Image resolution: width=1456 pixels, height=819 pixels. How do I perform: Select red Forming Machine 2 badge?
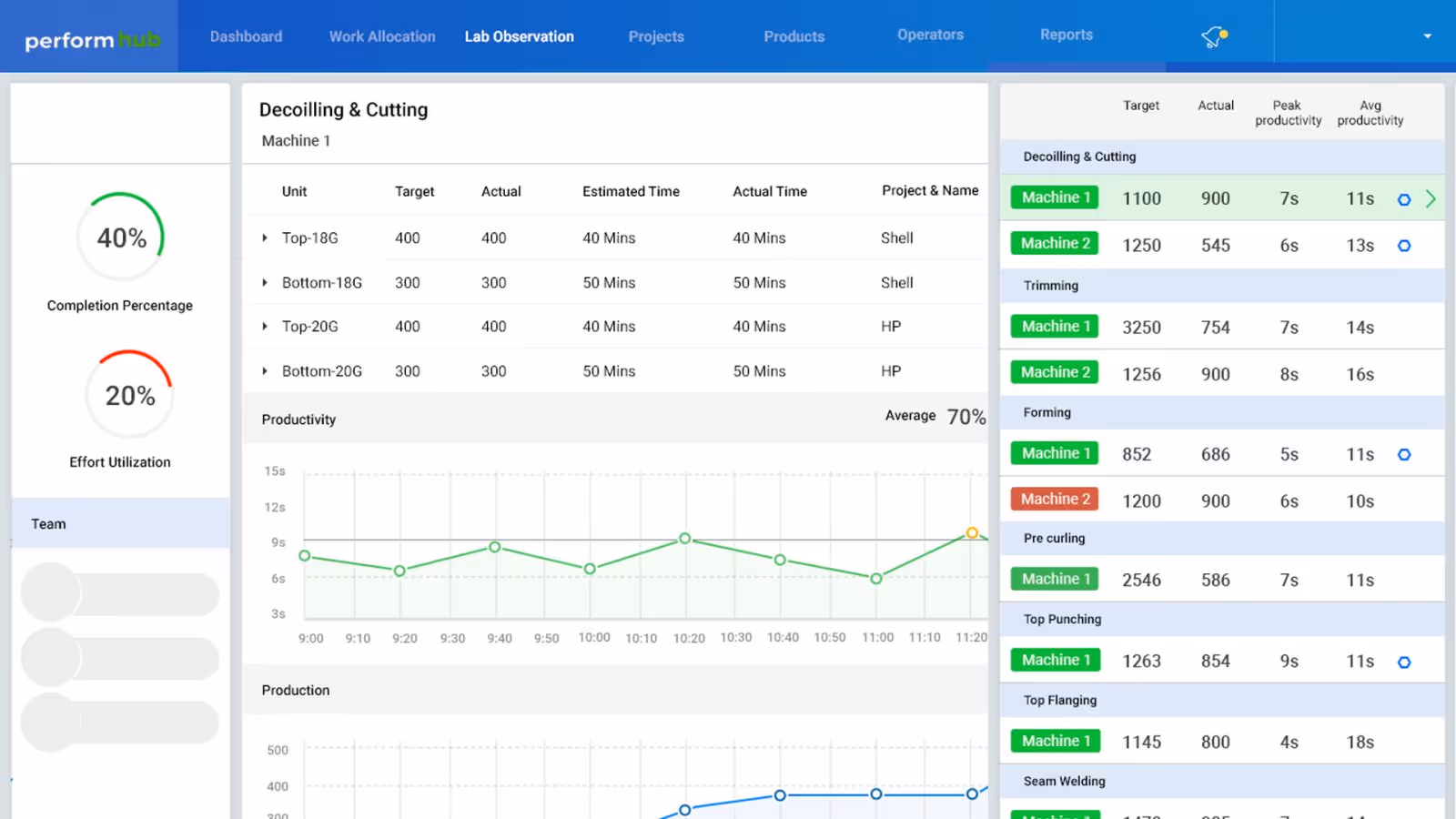tap(1056, 499)
